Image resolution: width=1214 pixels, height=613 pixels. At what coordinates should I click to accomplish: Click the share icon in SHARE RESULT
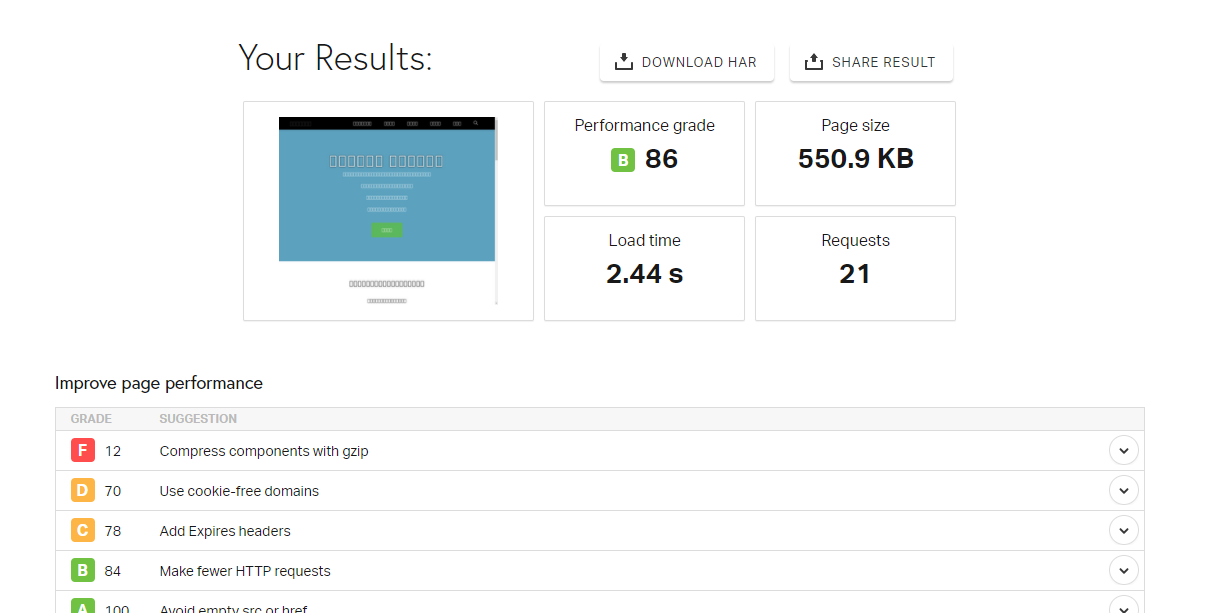[x=813, y=62]
